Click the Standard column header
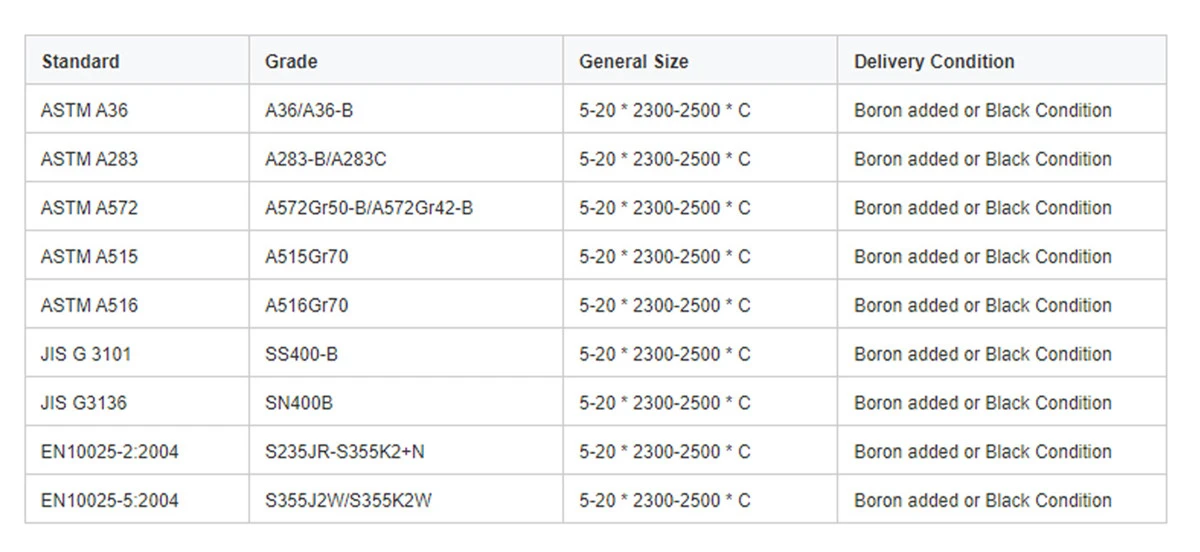 pyautogui.click(x=137, y=61)
